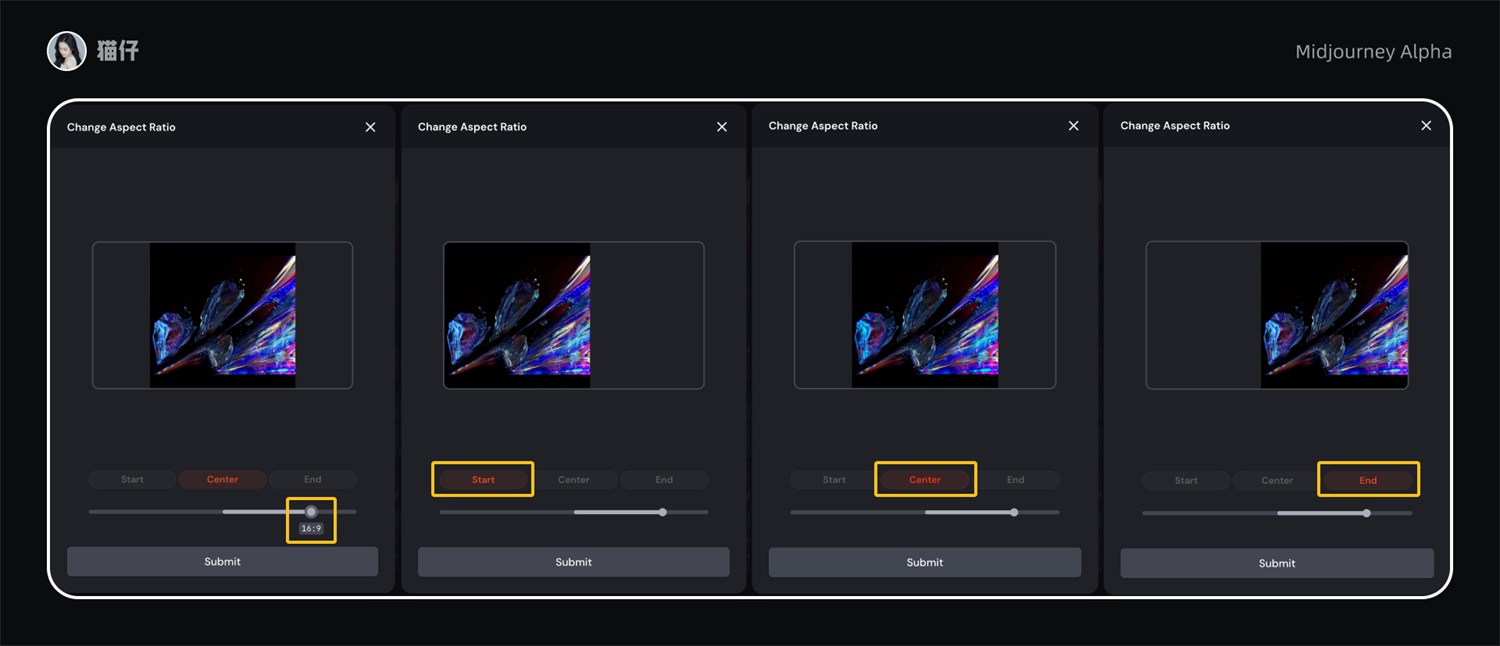Click the user avatar photo at top left
The image size is (1500, 646).
(x=67, y=51)
